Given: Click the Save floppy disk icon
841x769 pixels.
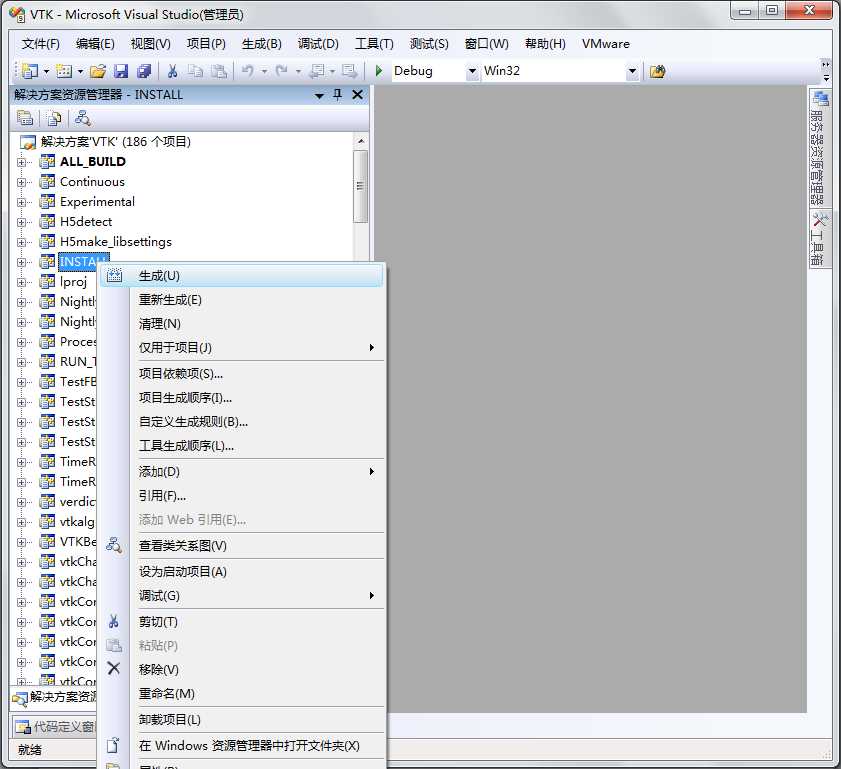Looking at the screenshot, I should [x=121, y=71].
